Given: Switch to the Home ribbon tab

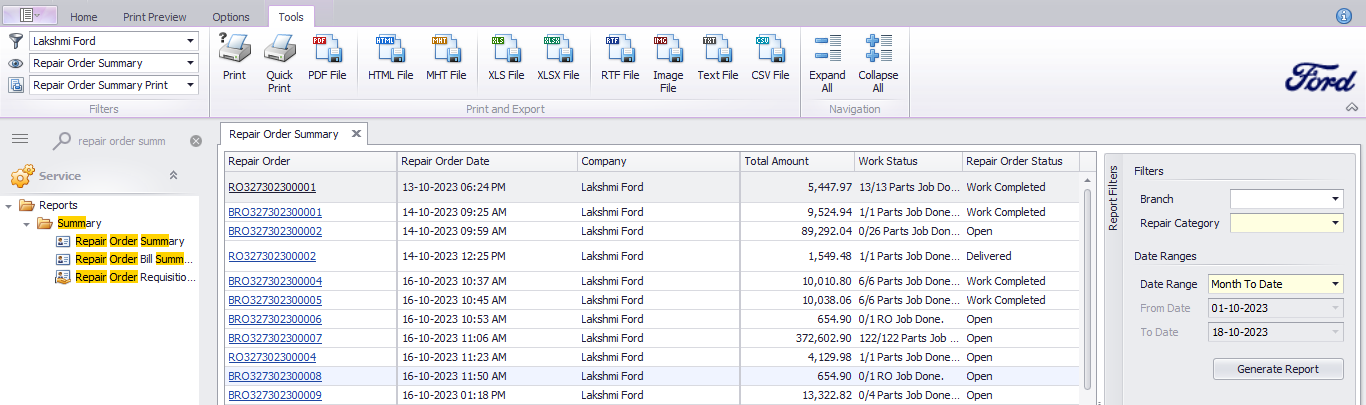Looking at the screenshot, I should click(x=84, y=17).
